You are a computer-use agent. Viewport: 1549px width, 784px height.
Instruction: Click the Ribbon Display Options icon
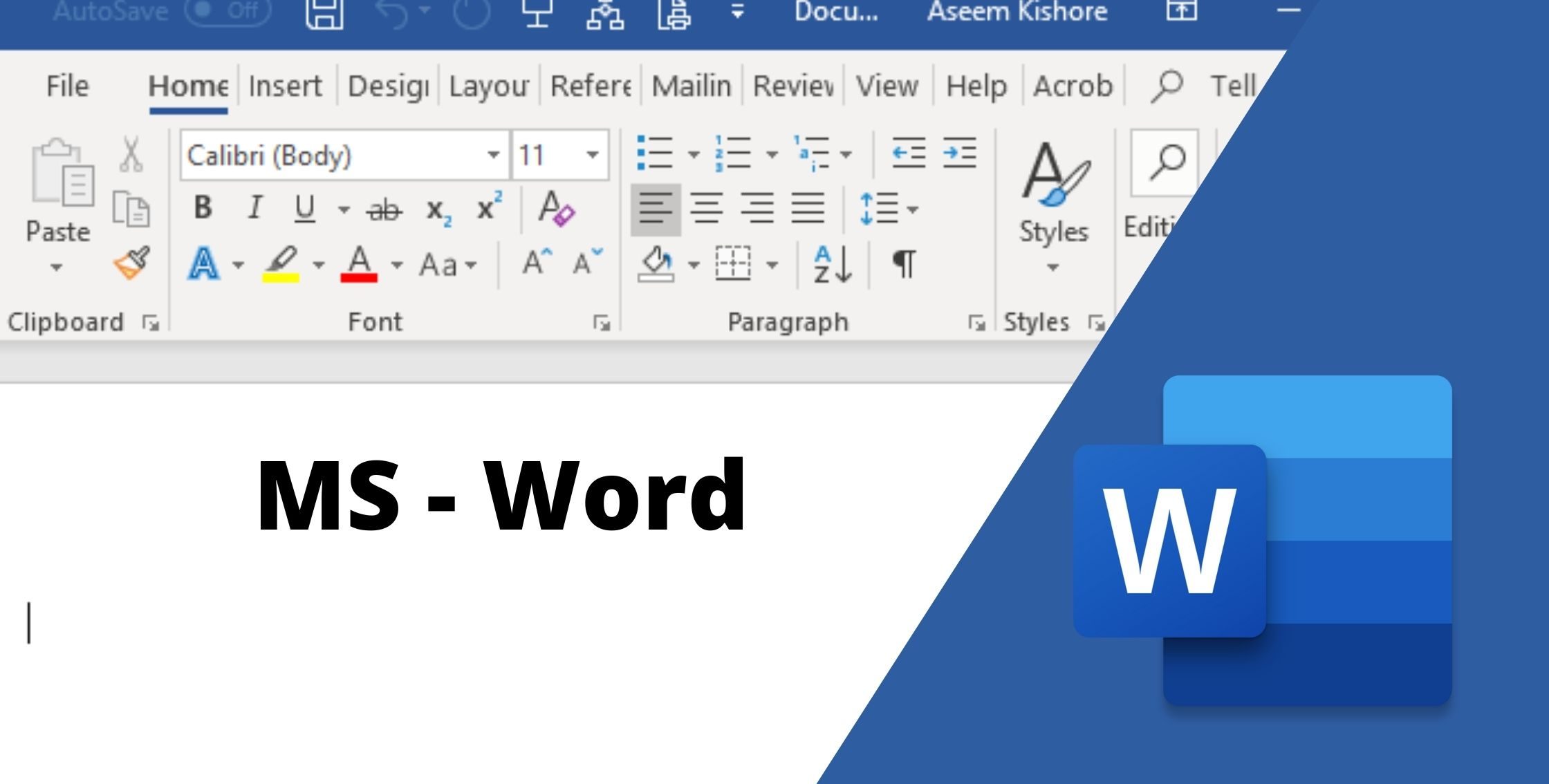pos(1181,10)
